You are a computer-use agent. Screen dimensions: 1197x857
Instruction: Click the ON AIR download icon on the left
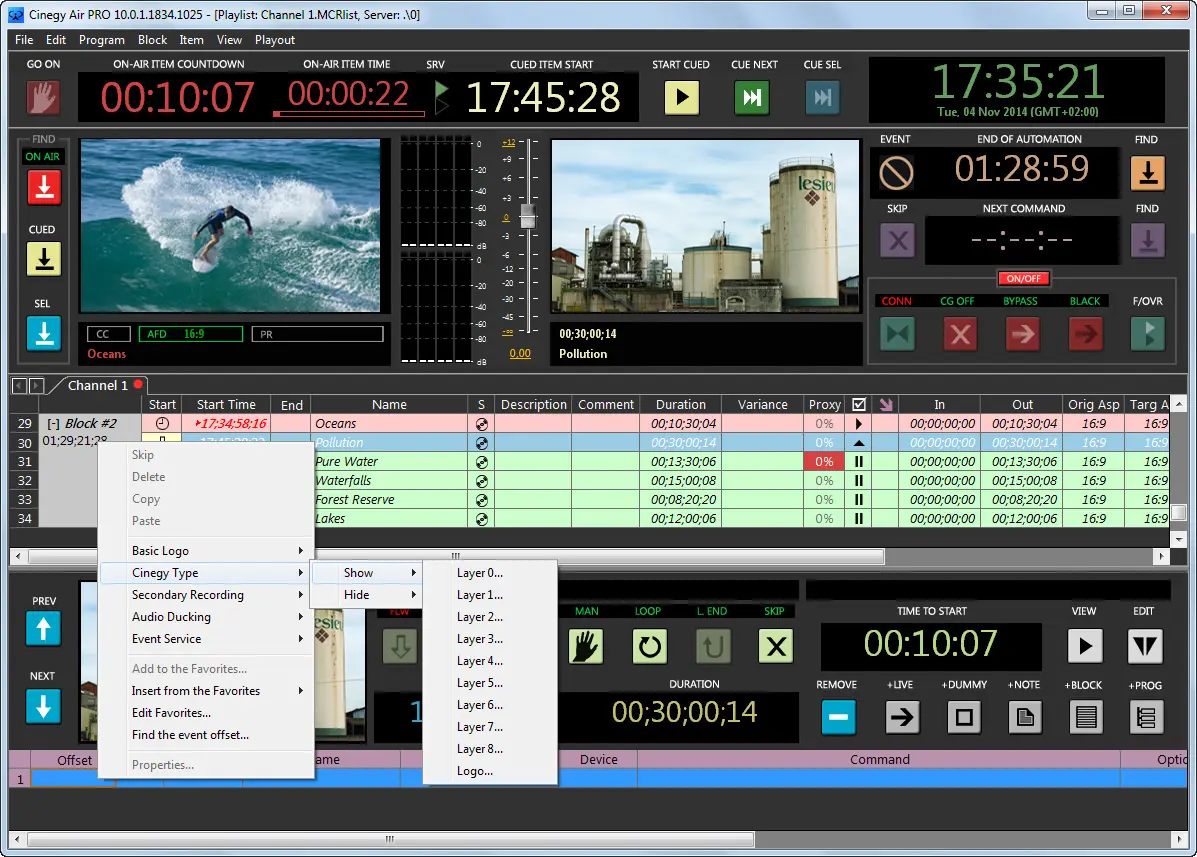43,186
